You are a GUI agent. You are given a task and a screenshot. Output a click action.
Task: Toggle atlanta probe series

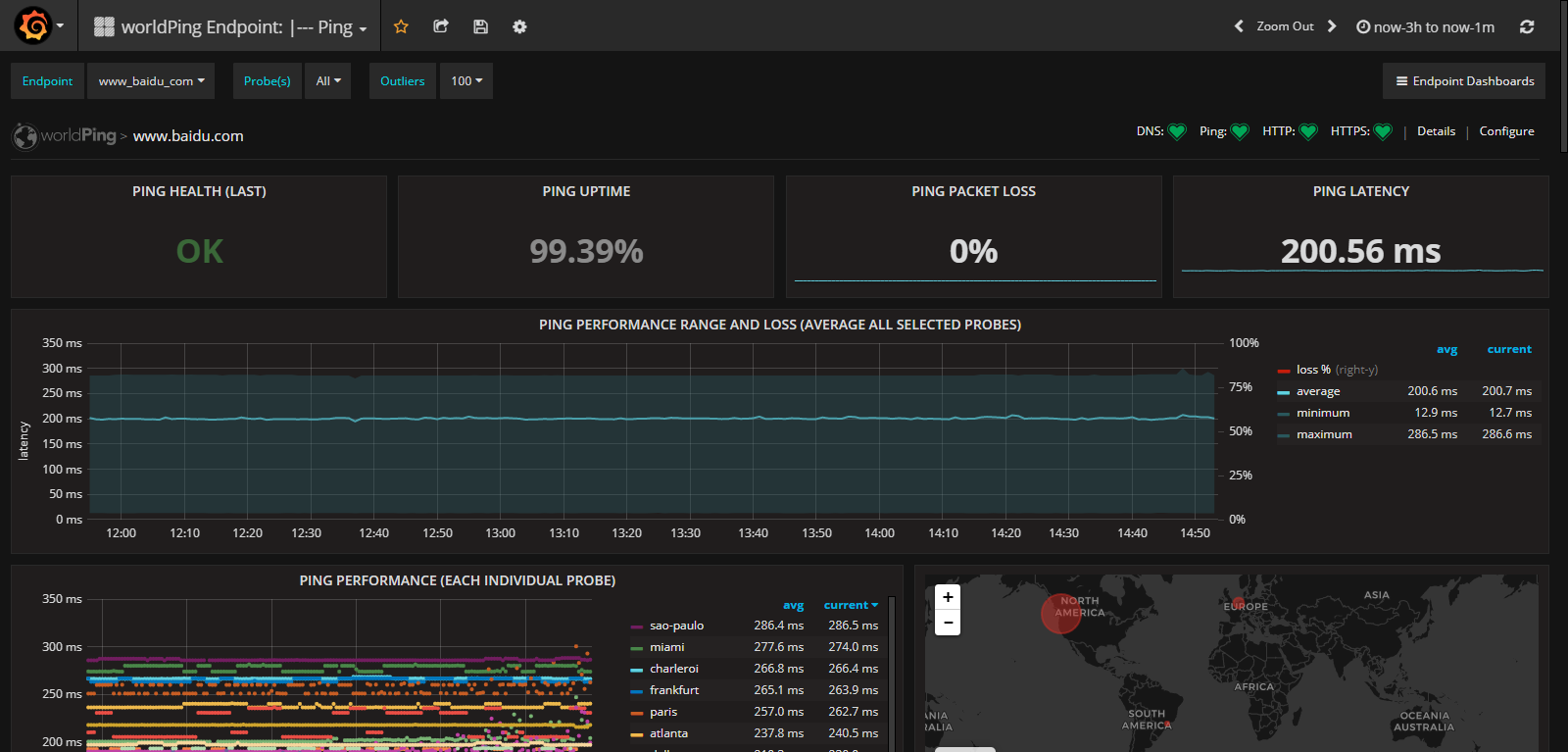coord(668,733)
